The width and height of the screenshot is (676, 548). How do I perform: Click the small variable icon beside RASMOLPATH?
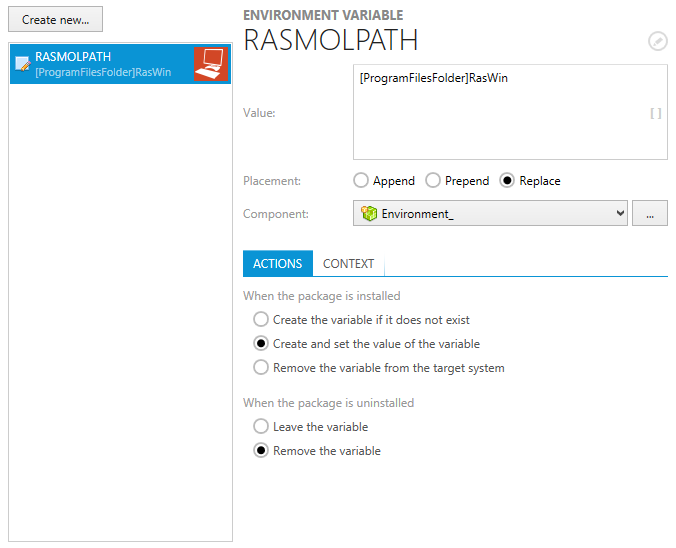point(22,65)
